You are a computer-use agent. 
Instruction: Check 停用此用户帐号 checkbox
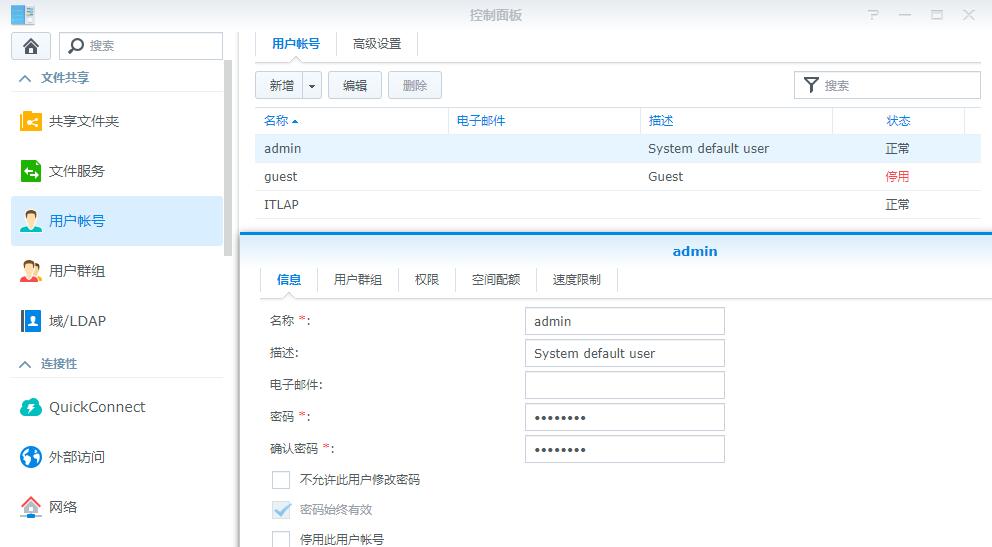(281, 539)
